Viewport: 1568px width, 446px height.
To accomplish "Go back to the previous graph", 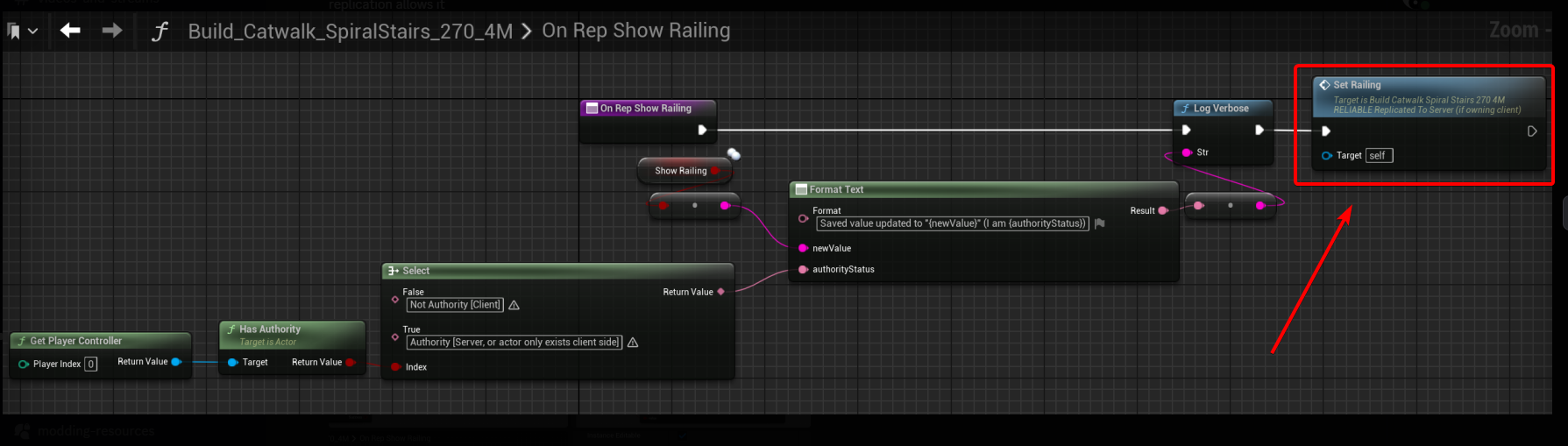I will point(70,31).
